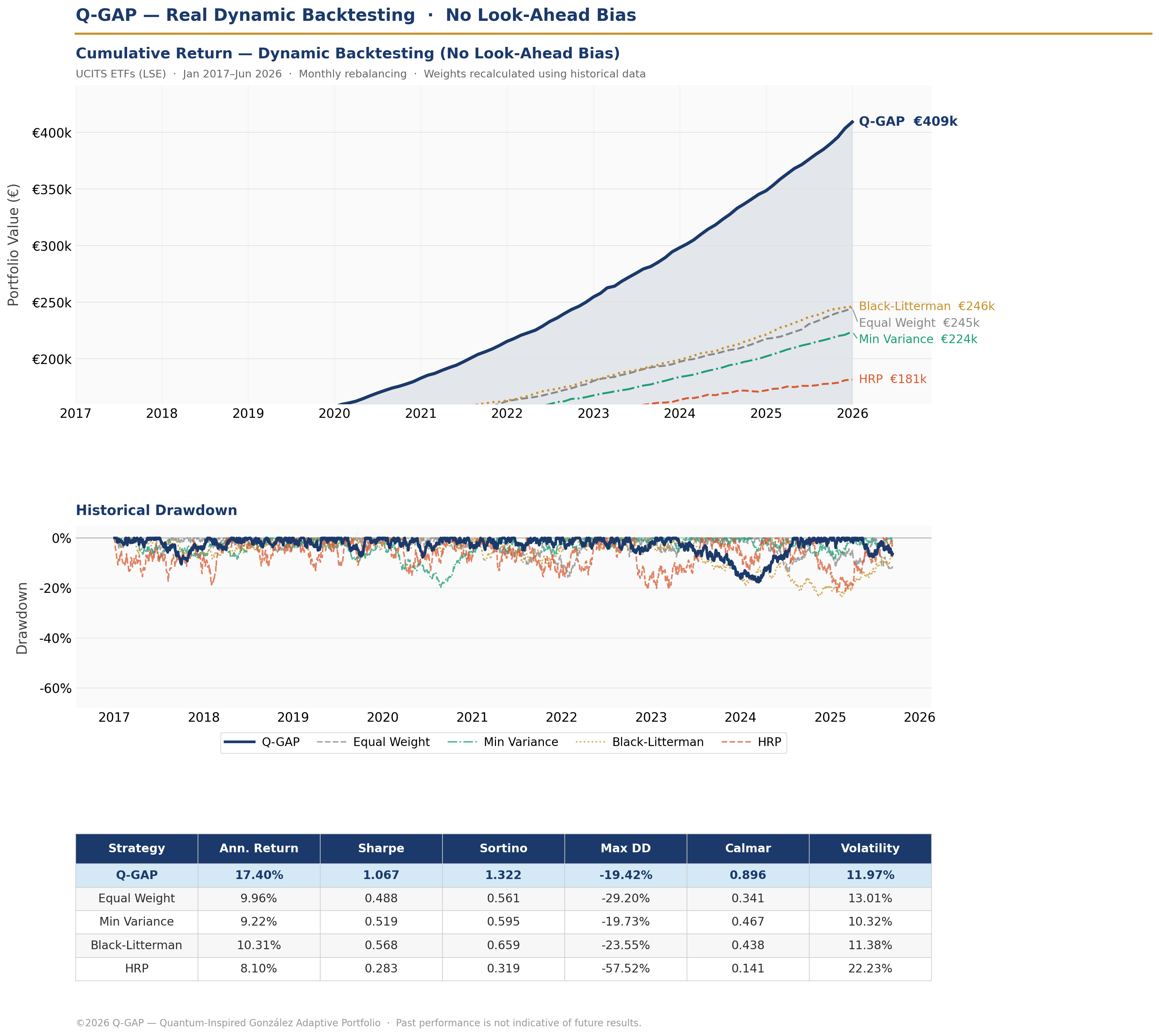1159x1036 pixels.
Task: Click the 0.141 Calmar cell
Action: click(748, 968)
